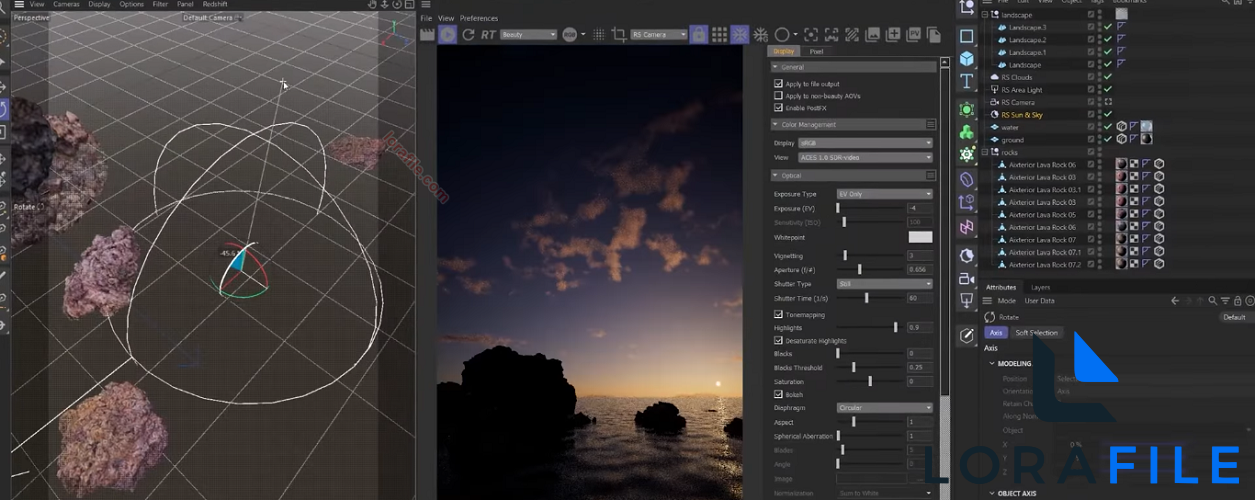
Task: Click User Data in Attributes menu
Action: (x=1040, y=301)
